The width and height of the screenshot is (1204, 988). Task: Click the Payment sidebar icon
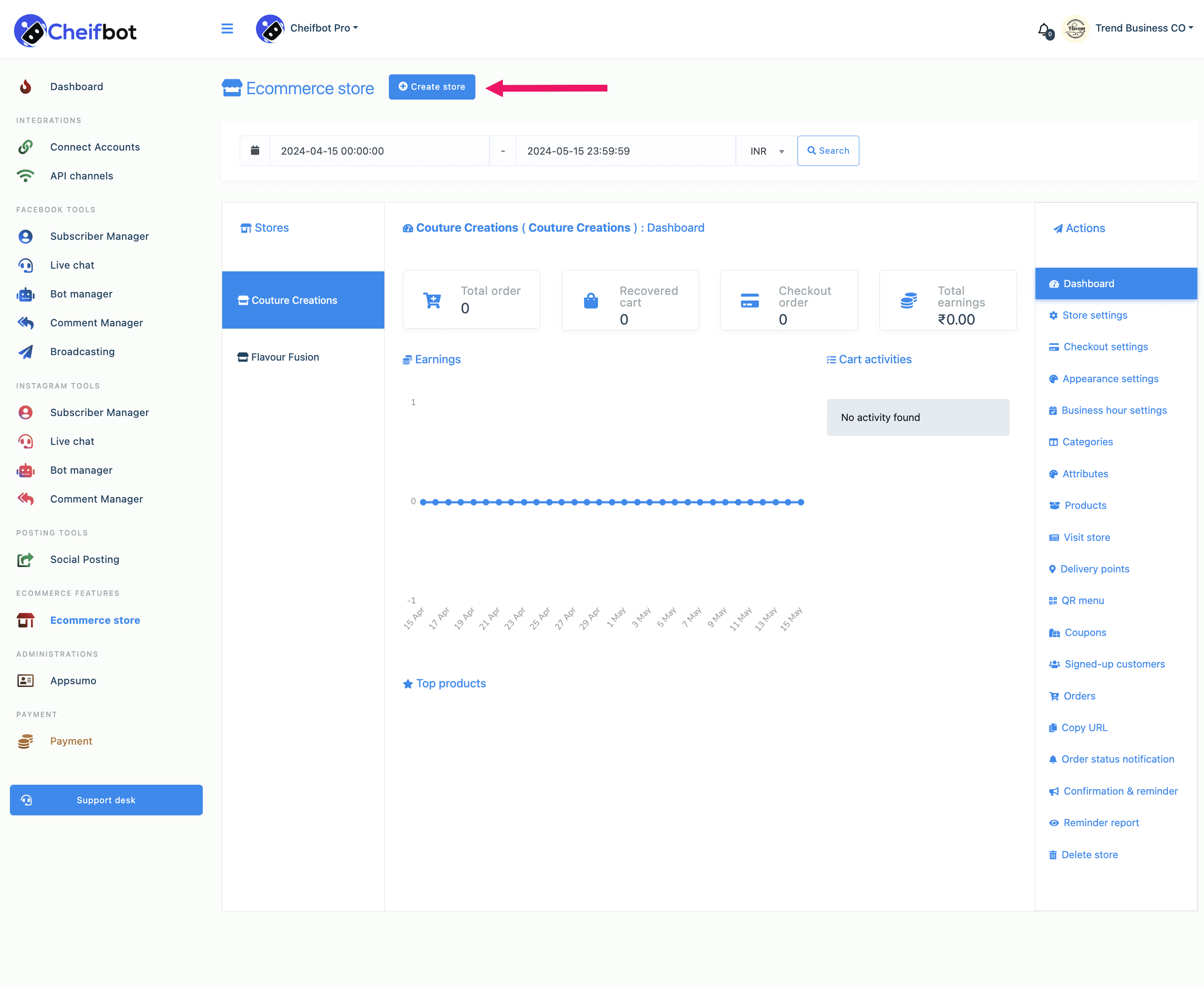pos(27,741)
